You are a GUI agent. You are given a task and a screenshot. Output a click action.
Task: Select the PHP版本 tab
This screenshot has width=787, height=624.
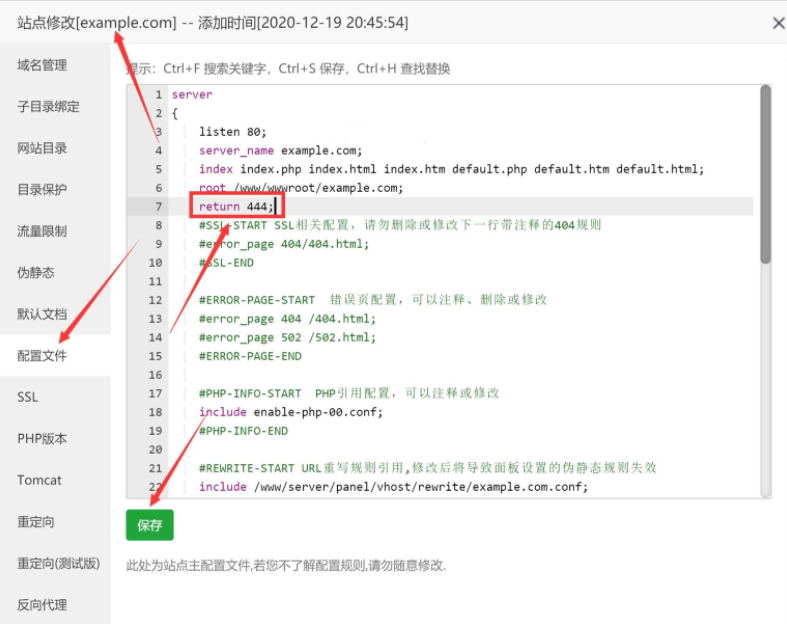[x=42, y=438]
